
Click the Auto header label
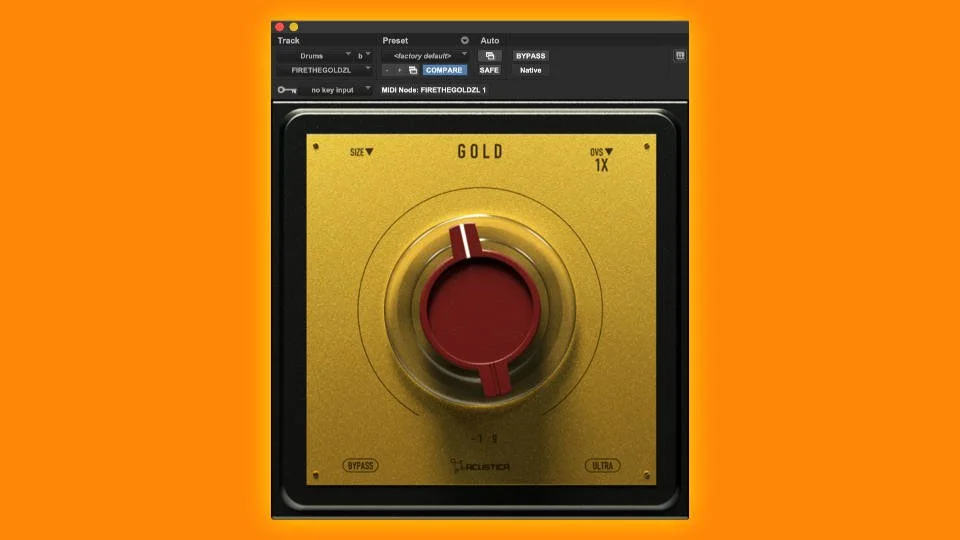(490, 40)
